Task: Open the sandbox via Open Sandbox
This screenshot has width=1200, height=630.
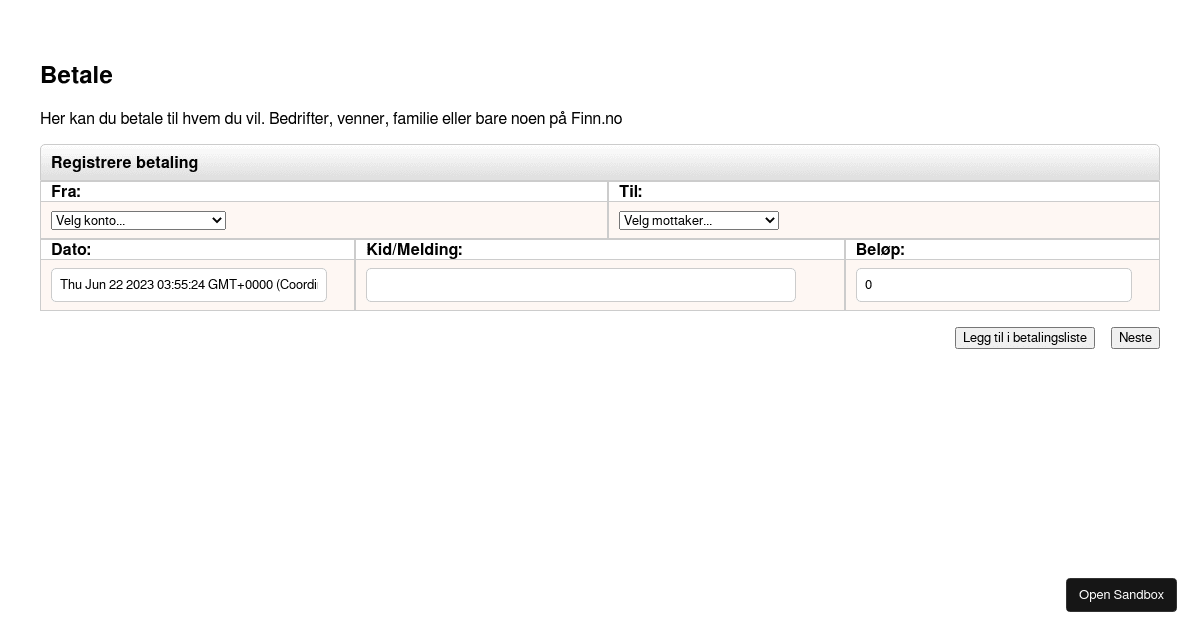Action: pos(1121,594)
